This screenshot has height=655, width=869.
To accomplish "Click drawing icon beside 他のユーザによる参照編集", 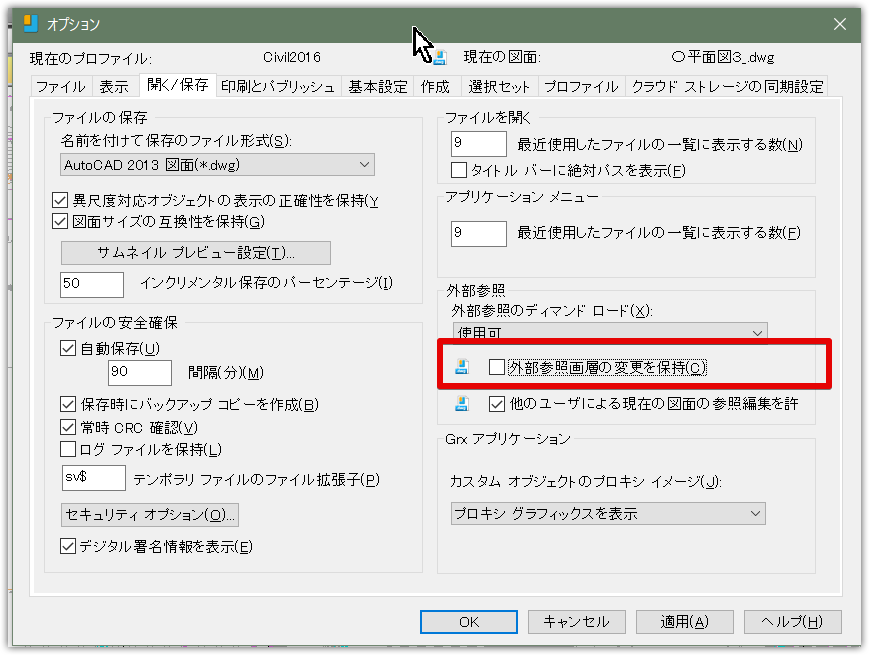I will (462, 403).
